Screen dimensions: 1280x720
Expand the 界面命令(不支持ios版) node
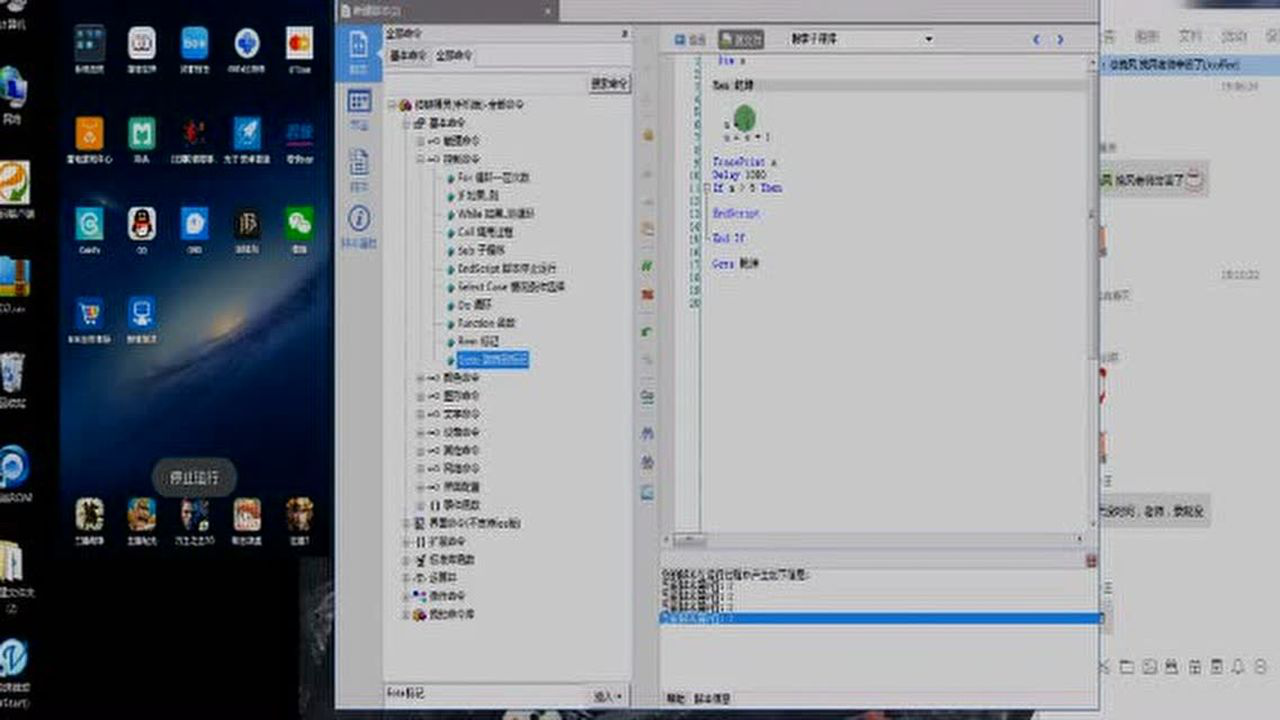click(x=407, y=523)
